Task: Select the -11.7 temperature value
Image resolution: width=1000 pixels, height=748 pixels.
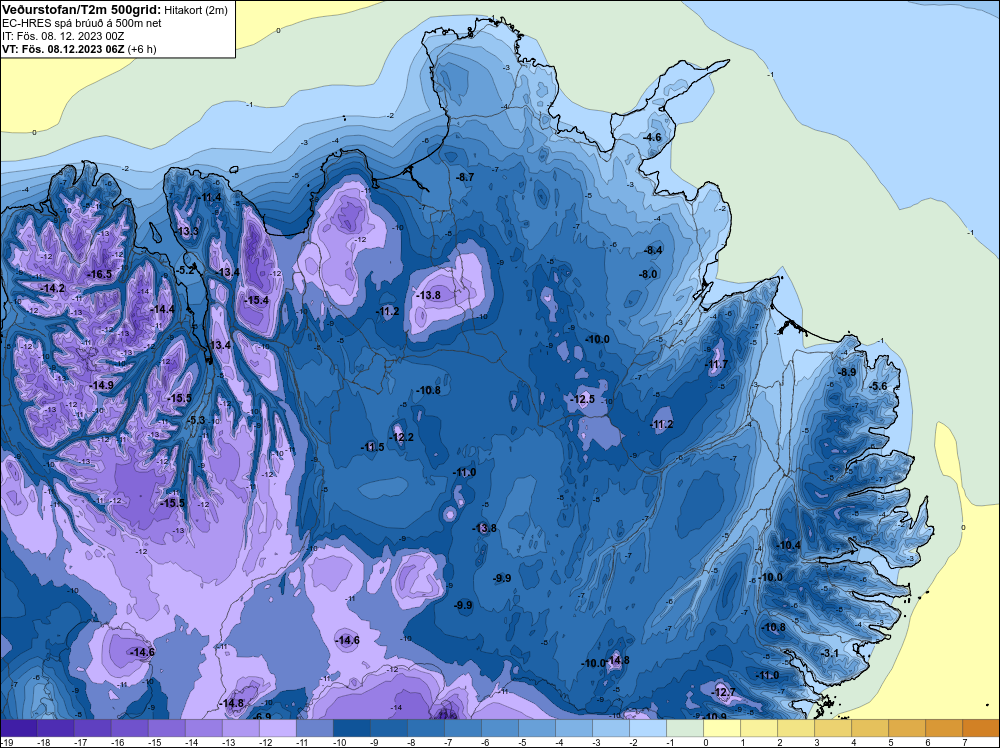Action: (x=717, y=365)
